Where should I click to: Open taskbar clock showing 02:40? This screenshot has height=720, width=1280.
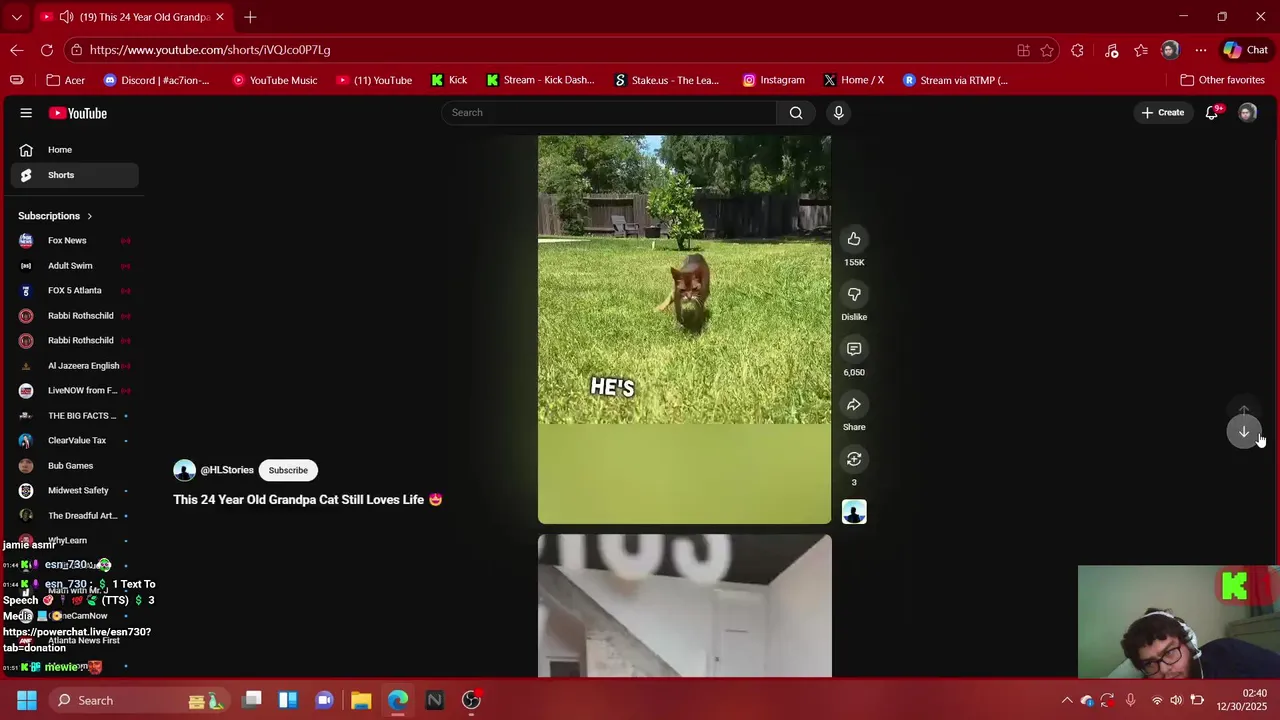(1241, 700)
